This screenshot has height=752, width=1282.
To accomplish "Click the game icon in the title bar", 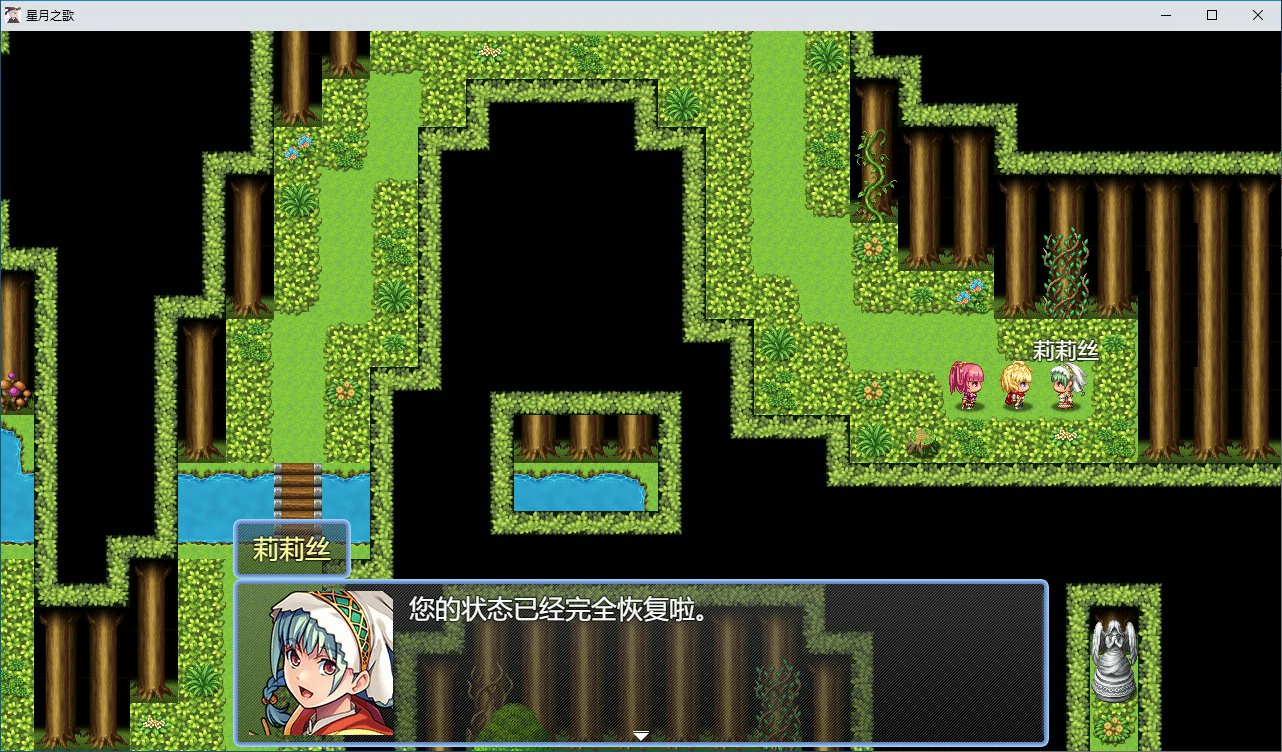I will click(11, 14).
